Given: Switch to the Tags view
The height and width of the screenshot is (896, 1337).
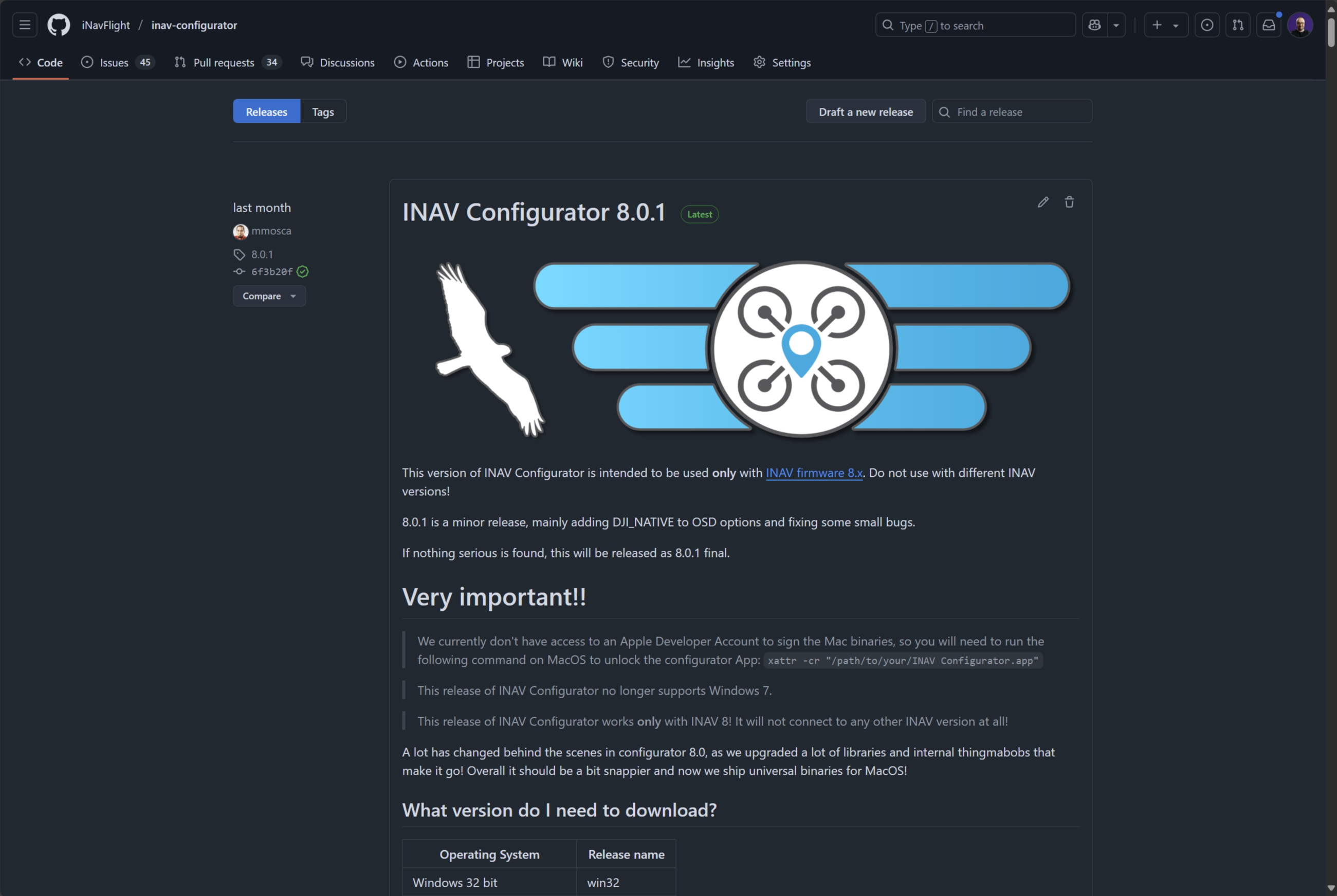Looking at the screenshot, I should 323,111.
